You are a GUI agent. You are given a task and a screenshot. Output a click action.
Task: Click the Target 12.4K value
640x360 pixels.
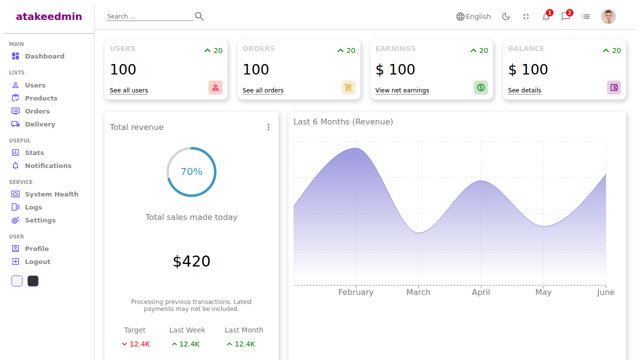(x=136, y=344)
